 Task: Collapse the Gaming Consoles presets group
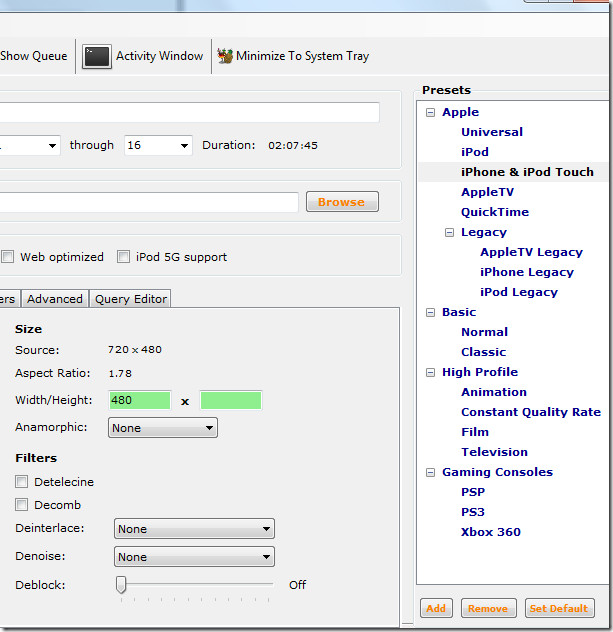(x=430, y=472)
